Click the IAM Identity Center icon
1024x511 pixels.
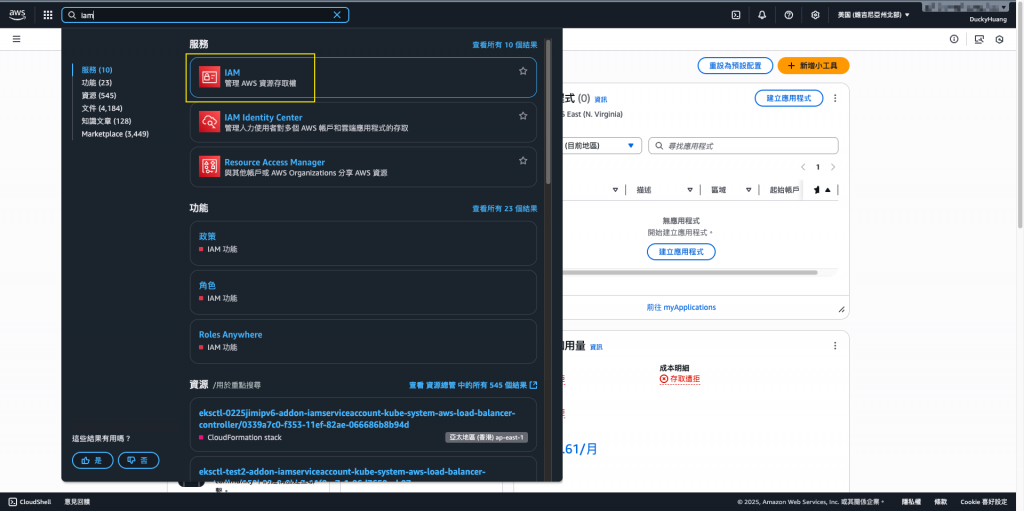point(209,122)
